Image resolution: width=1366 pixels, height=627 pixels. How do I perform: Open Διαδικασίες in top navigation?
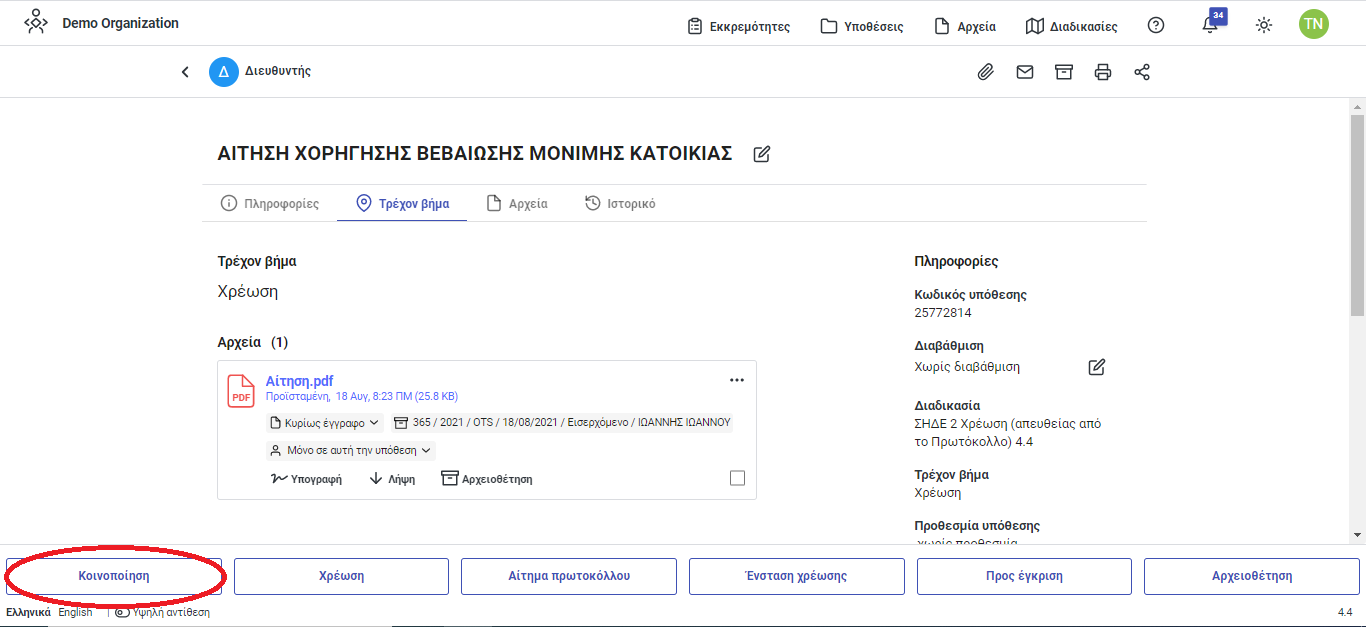point(1072,26)
